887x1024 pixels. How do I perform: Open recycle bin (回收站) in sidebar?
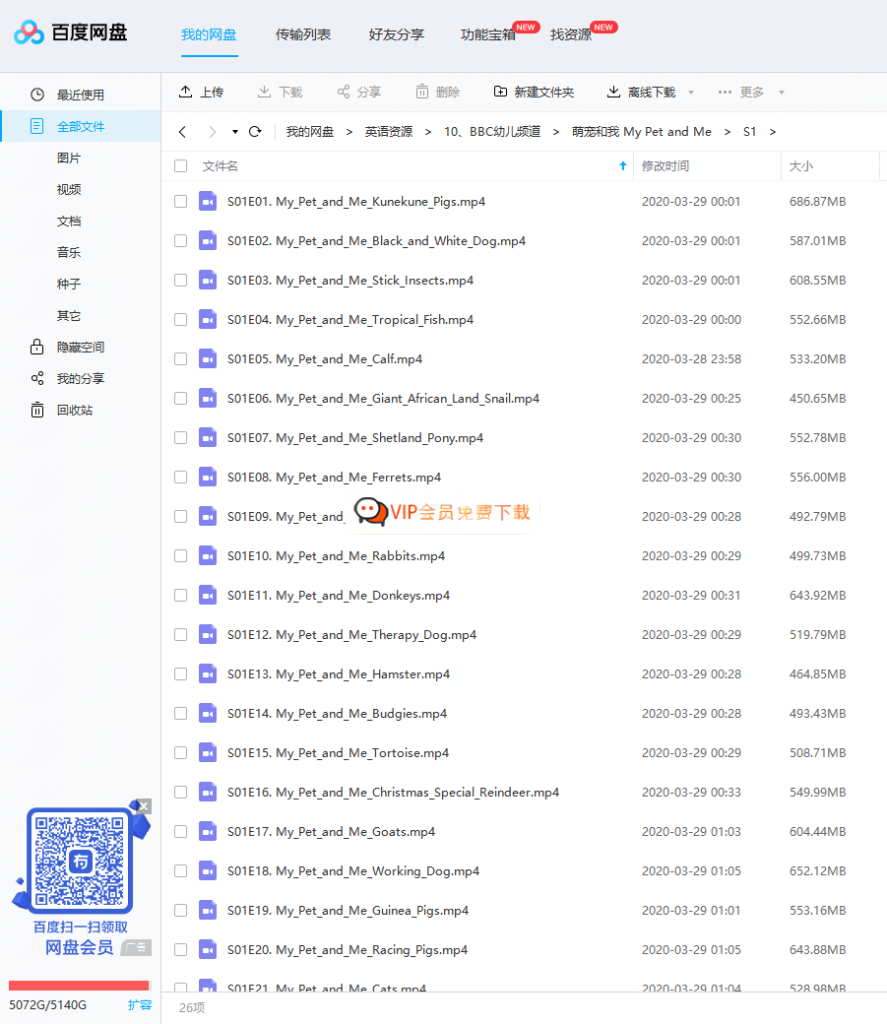click(37, 410)
